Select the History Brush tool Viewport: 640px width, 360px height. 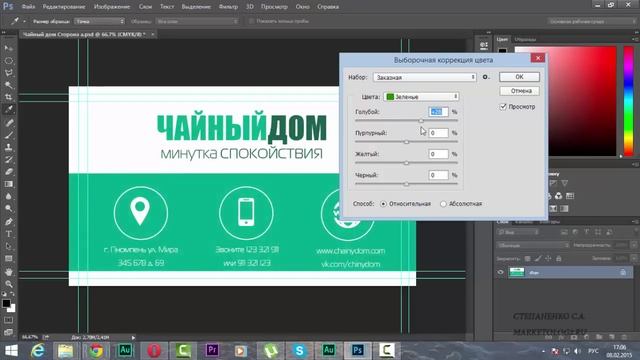(9, 160)
